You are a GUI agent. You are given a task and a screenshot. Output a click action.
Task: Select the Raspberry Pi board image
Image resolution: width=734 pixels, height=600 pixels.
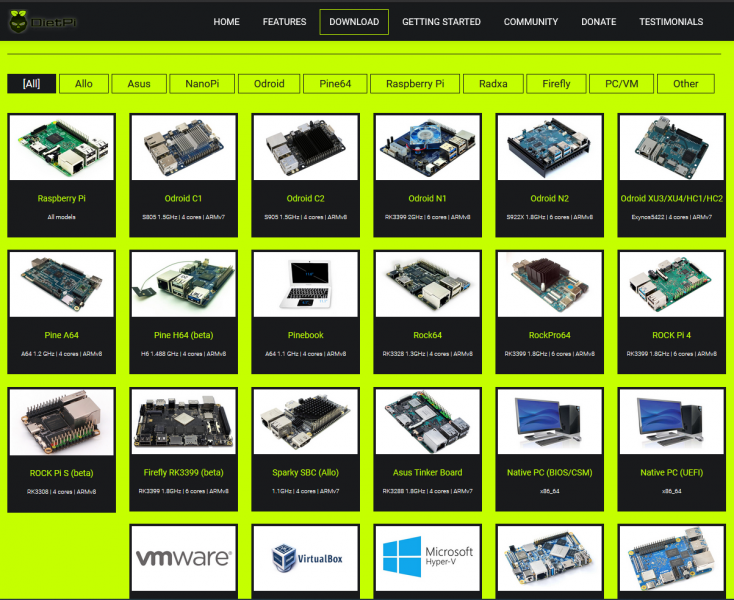61,147
